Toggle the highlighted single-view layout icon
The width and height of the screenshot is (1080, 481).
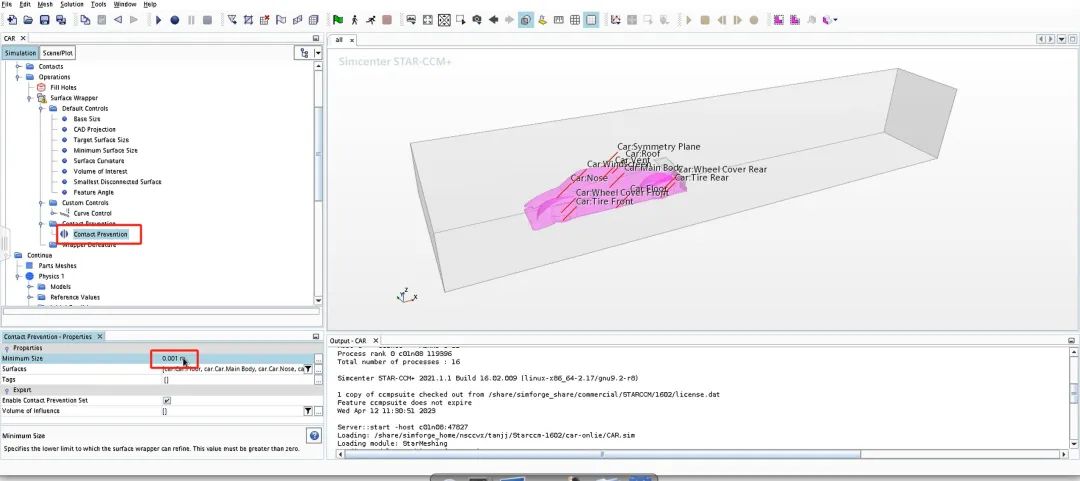coord(592,20)
